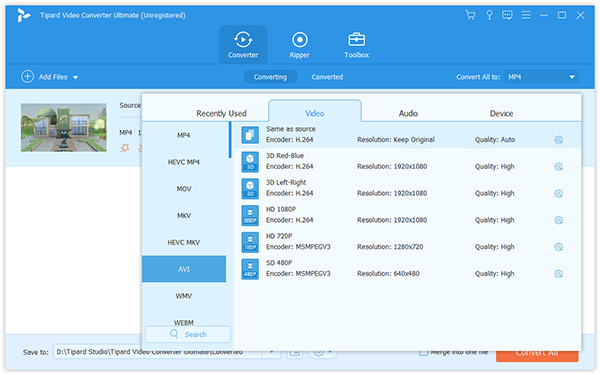Choose HEVC MKV in the format list
The image size is (600, 375).
(184, 242)
